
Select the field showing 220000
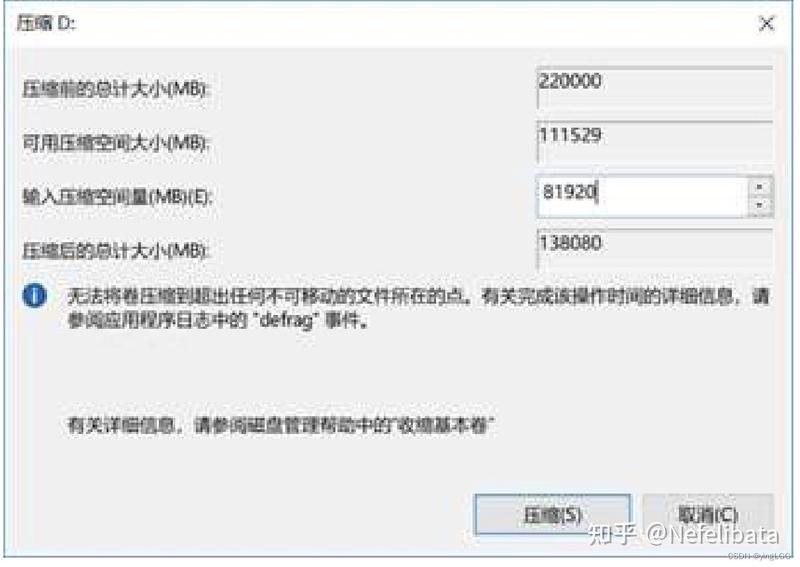pos(655,88)
